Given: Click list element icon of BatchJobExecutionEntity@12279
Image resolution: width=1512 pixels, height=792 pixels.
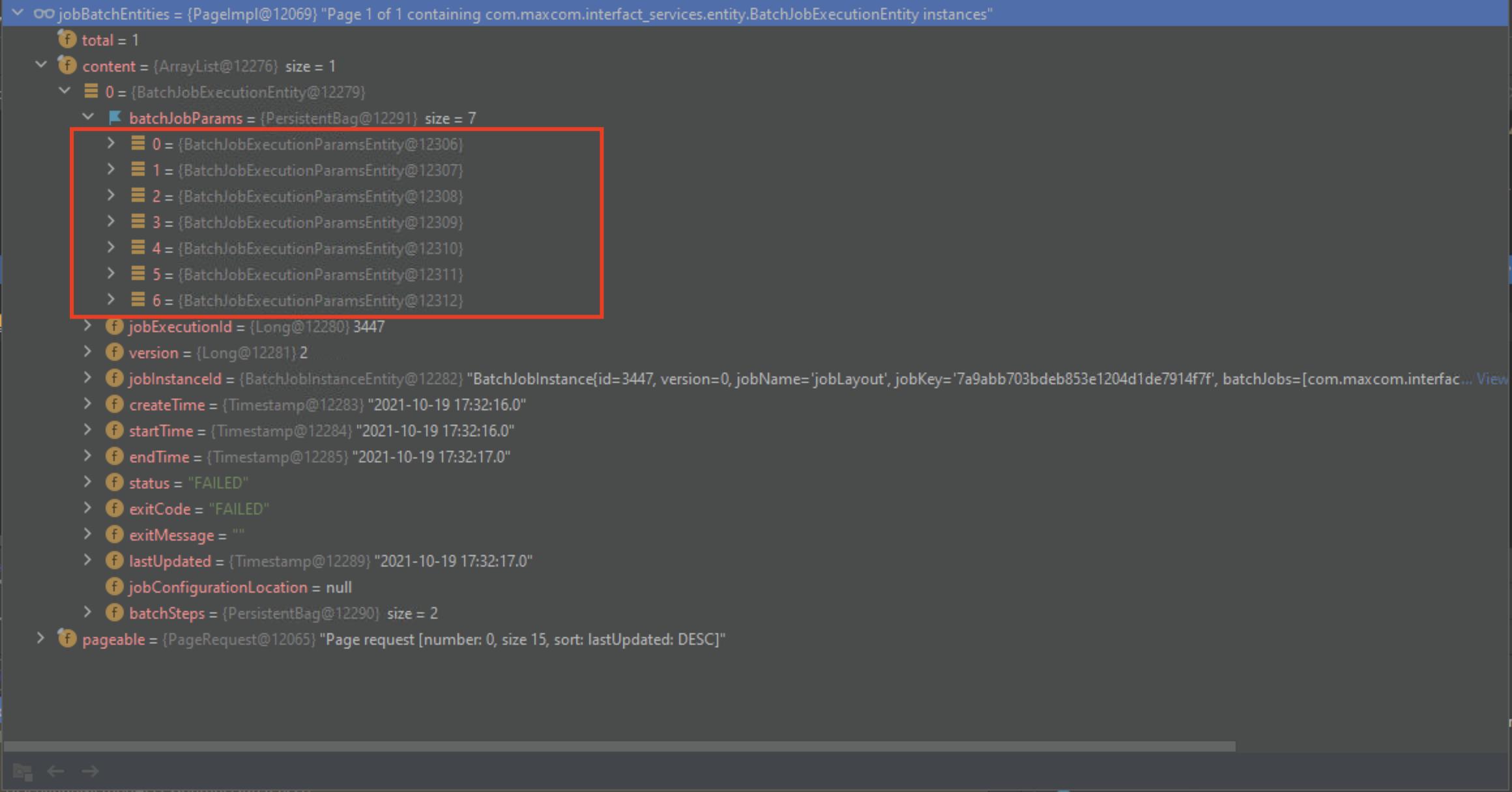Looking at the screenshot, I should pos(91,91).
